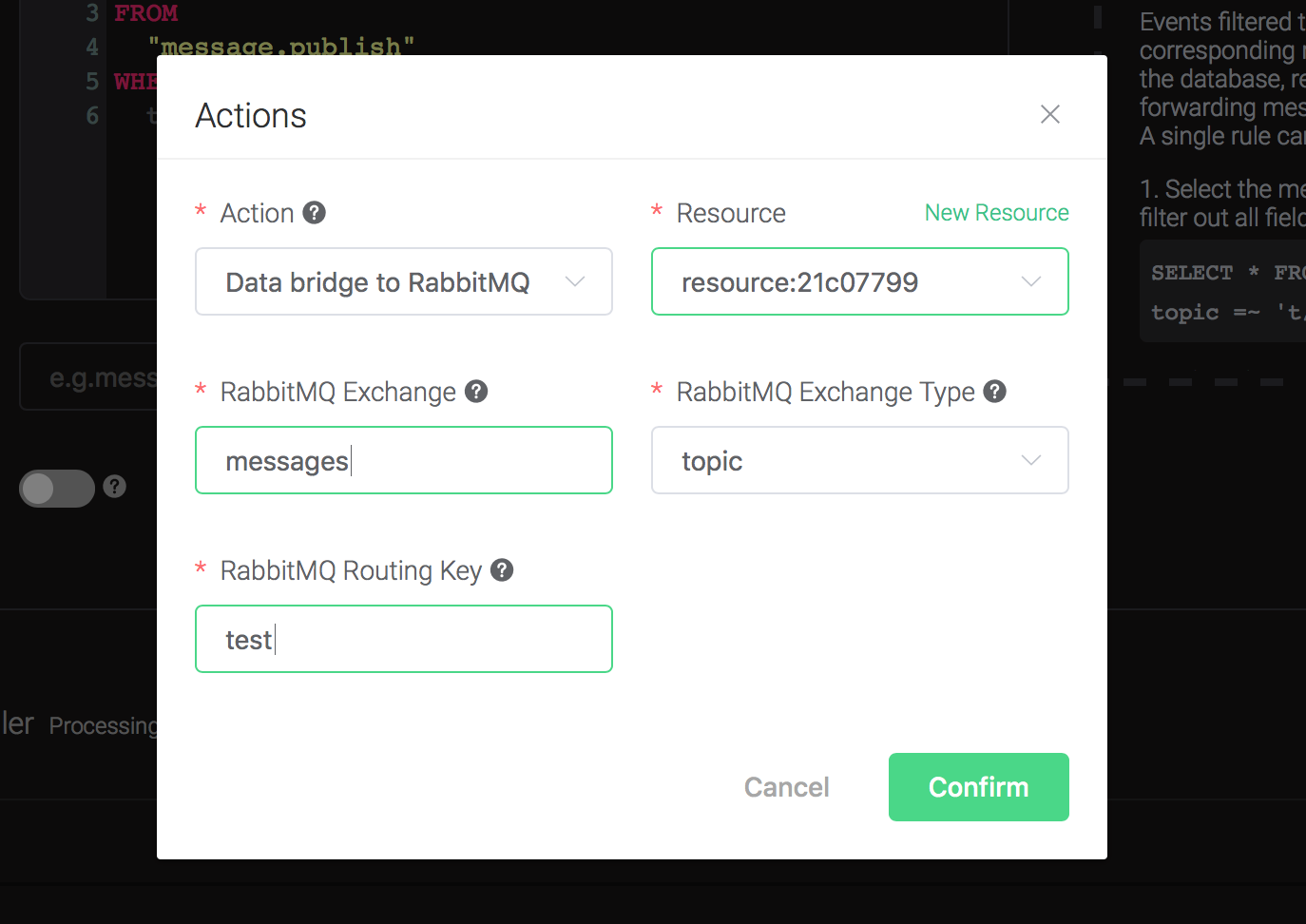Focus the RabbitMQ Exchange input 'messages'
This screenshot has height=924, width=1306.
404,460
